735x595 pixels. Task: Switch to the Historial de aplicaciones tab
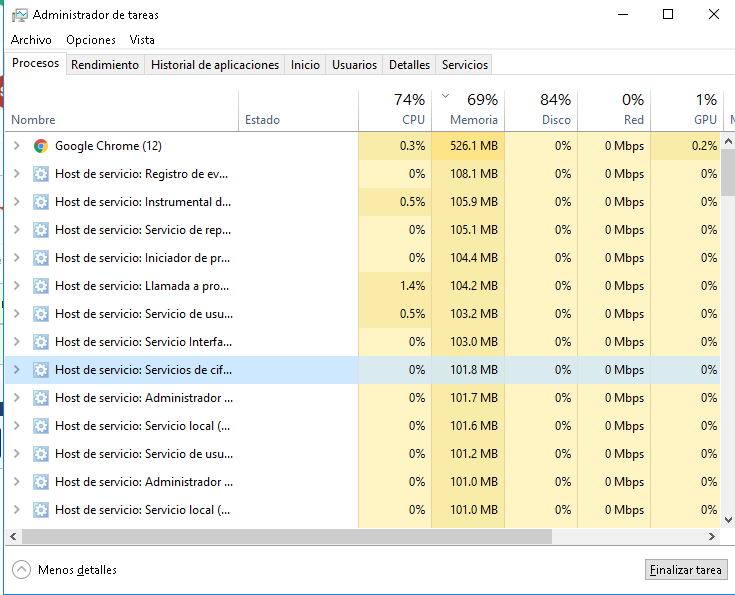click(x=215, y=65)
